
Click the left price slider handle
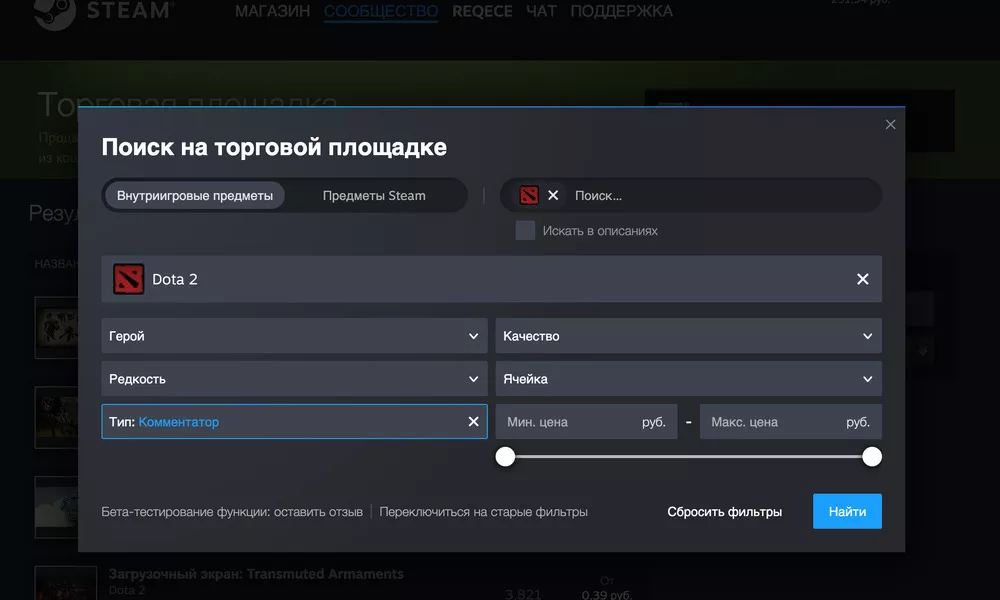pyautogui.click(x=506, y=457)
